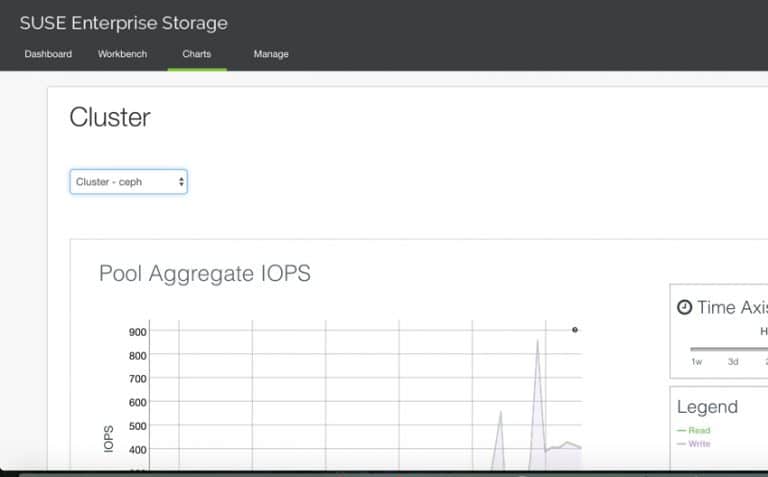Viewport: 768px width, 477px height.
Task: Open the Cluster - ceph dropdown
Action: (x=128, y=182)
